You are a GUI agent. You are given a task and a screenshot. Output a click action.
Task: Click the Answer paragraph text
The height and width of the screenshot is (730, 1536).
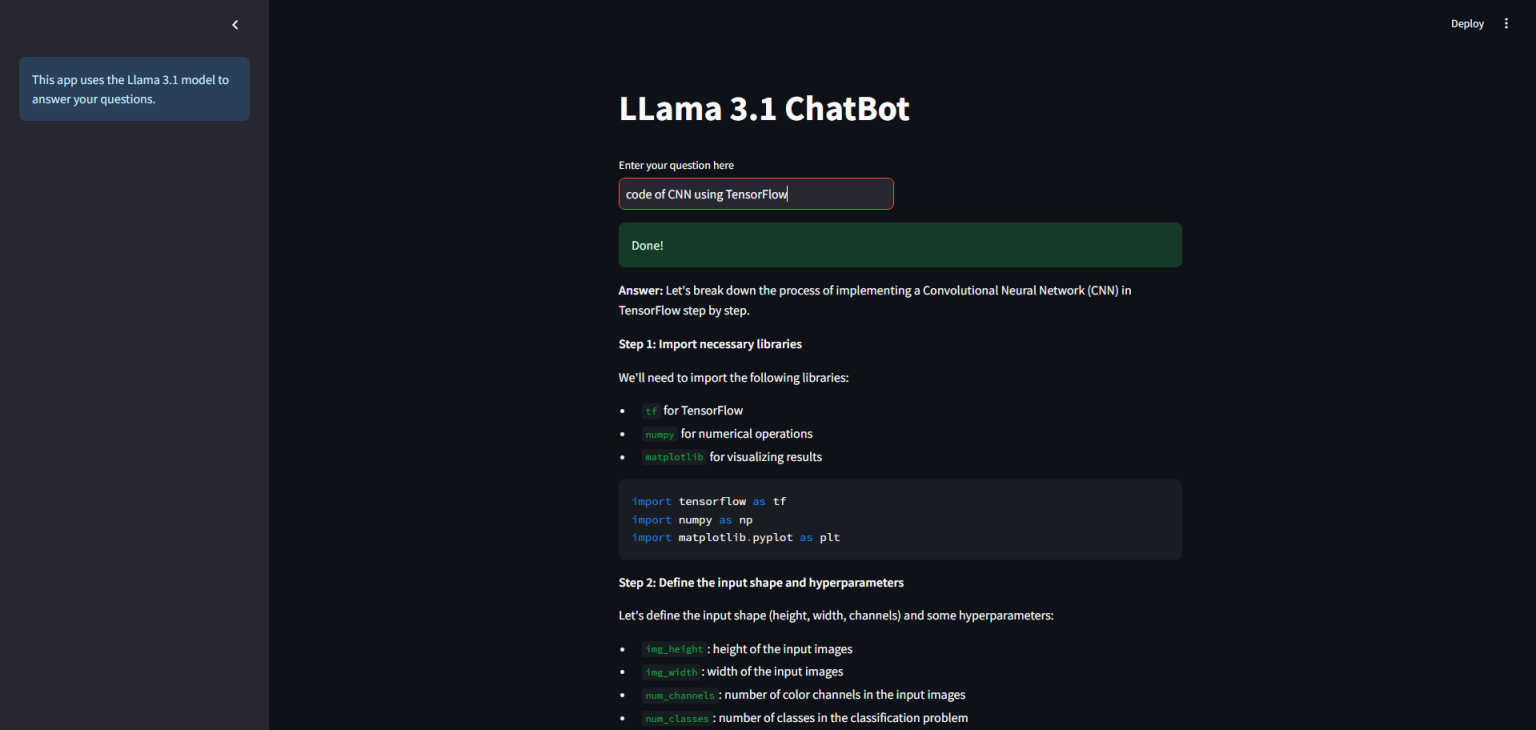[x=874, y=300]
